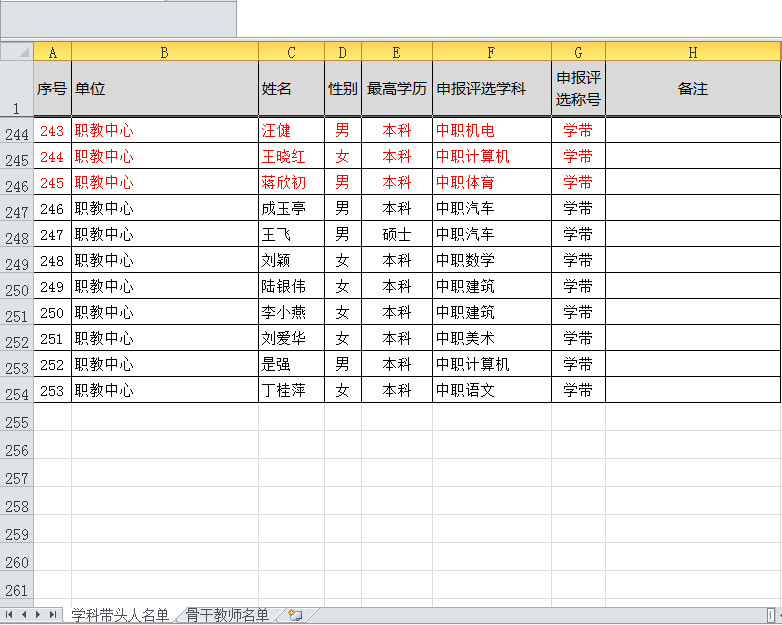The image size is (782, 625).
Task: Click the Select All corner triangle
Action: pyautogui.click(x=17, y=52)
